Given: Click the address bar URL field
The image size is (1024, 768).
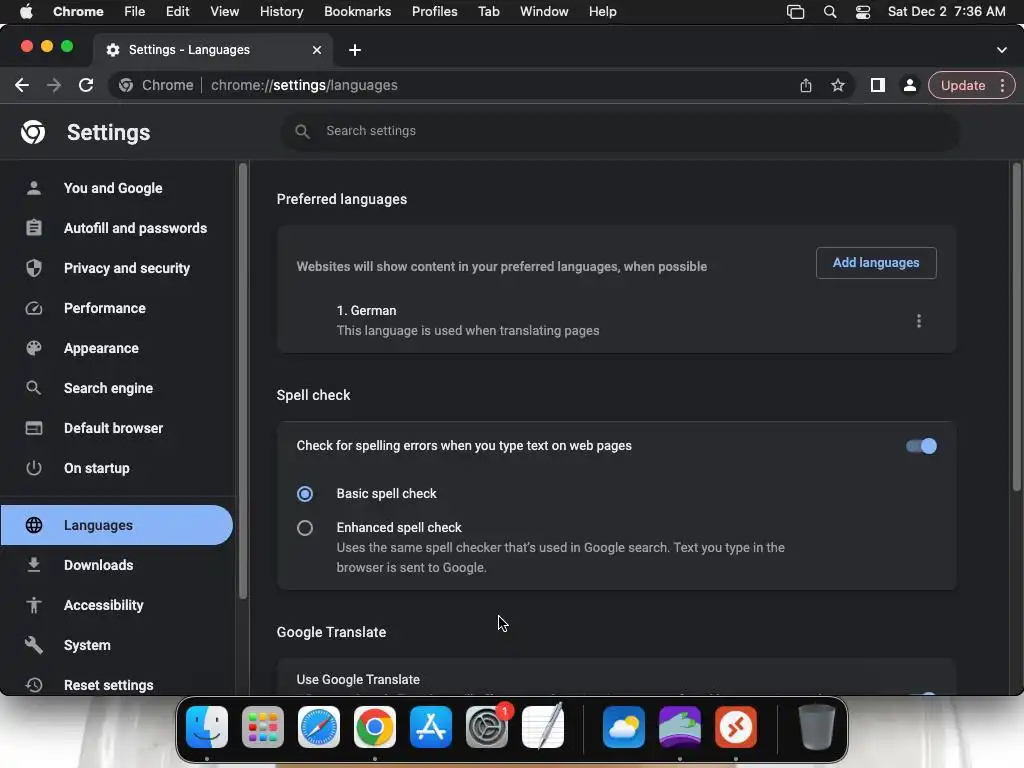Looking at the screenshot, I should coord(483,86).
